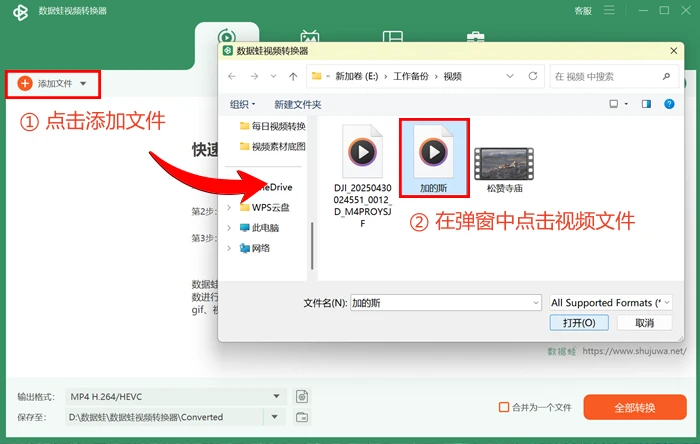Expand the 此电脑 tree node
This screenshot has height=444, width=700.
pyautogui.click(x=229, y=228)
